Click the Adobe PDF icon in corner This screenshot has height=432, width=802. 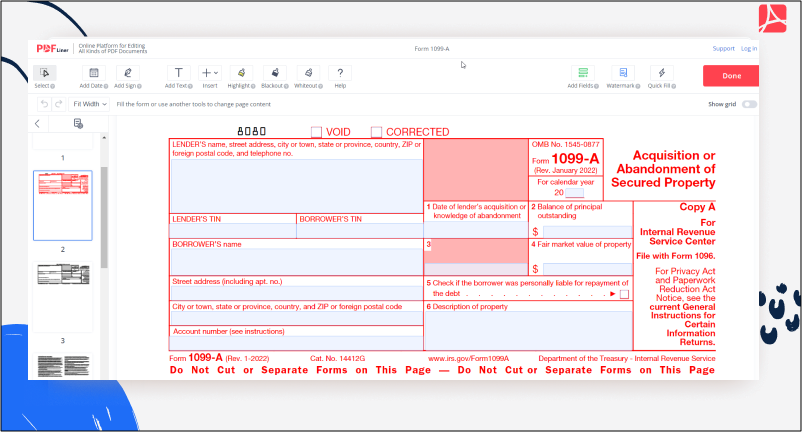point(772,18)
